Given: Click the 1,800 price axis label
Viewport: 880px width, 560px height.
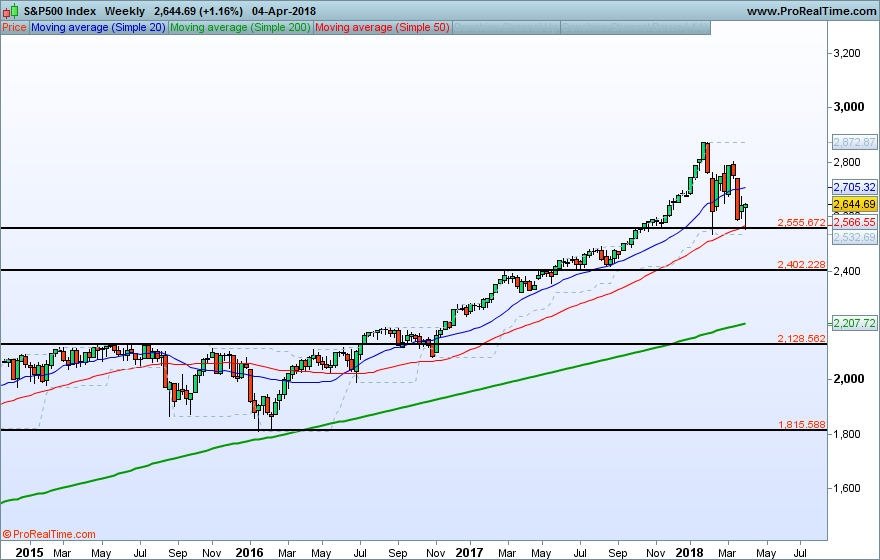Looking at the screenshot, I should (847, 434).
